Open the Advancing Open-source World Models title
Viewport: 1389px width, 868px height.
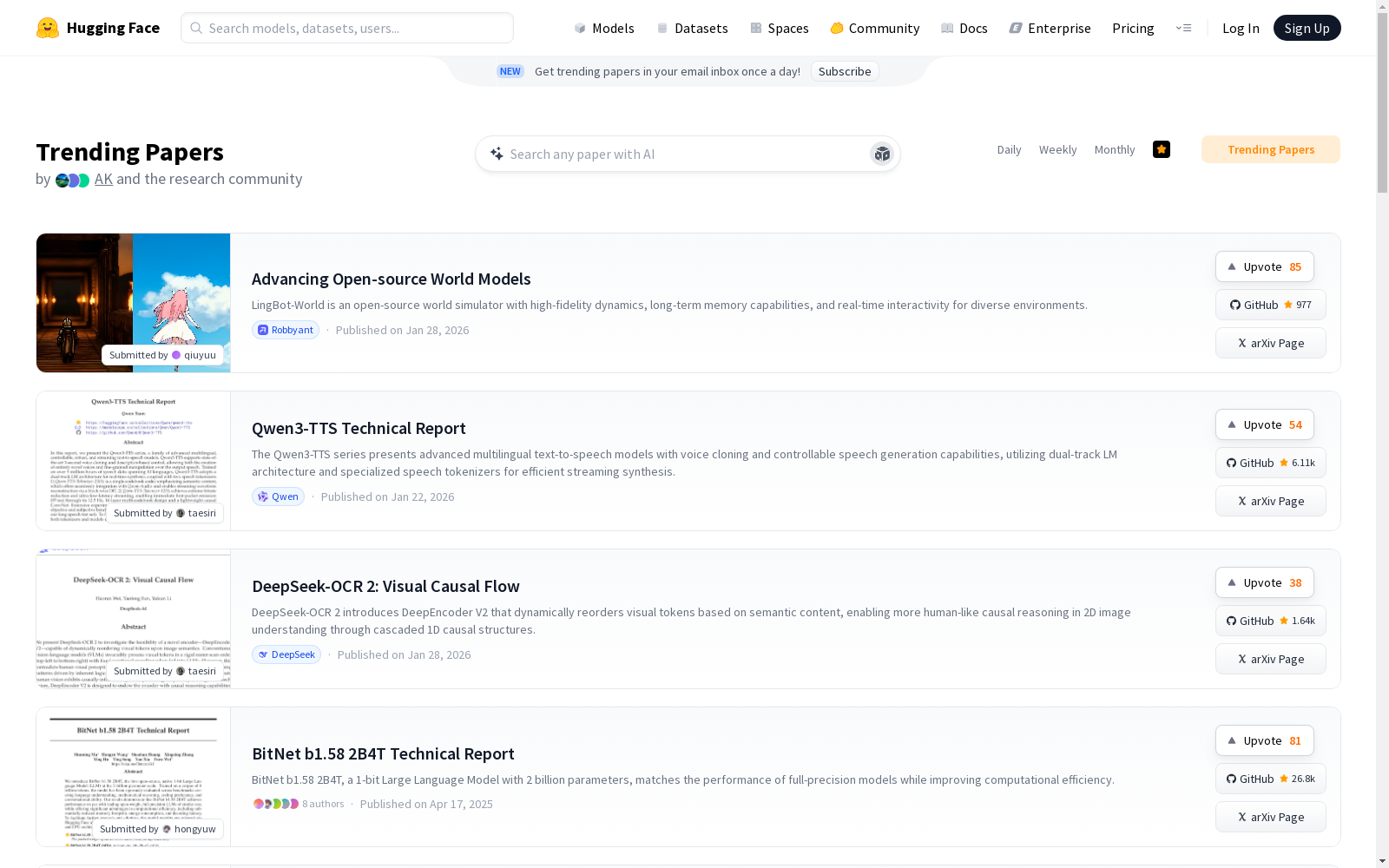coord(391,279)
